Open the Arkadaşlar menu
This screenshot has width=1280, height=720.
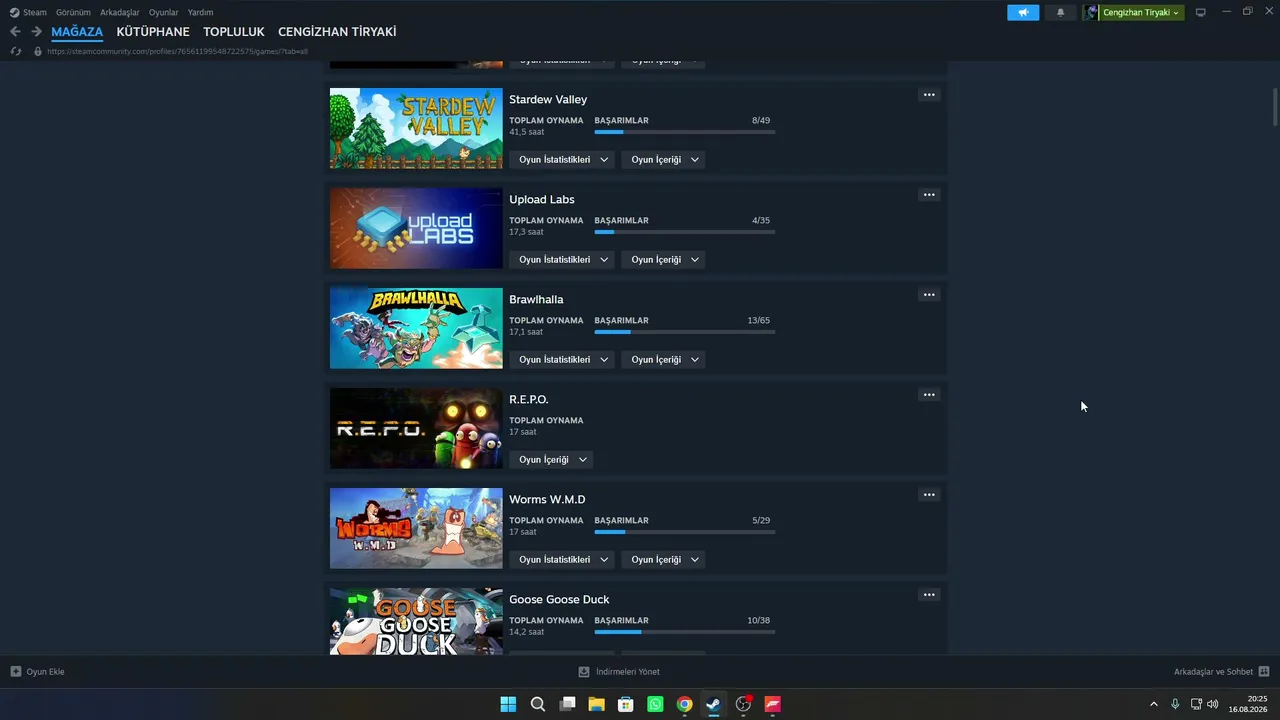(120, 13)
